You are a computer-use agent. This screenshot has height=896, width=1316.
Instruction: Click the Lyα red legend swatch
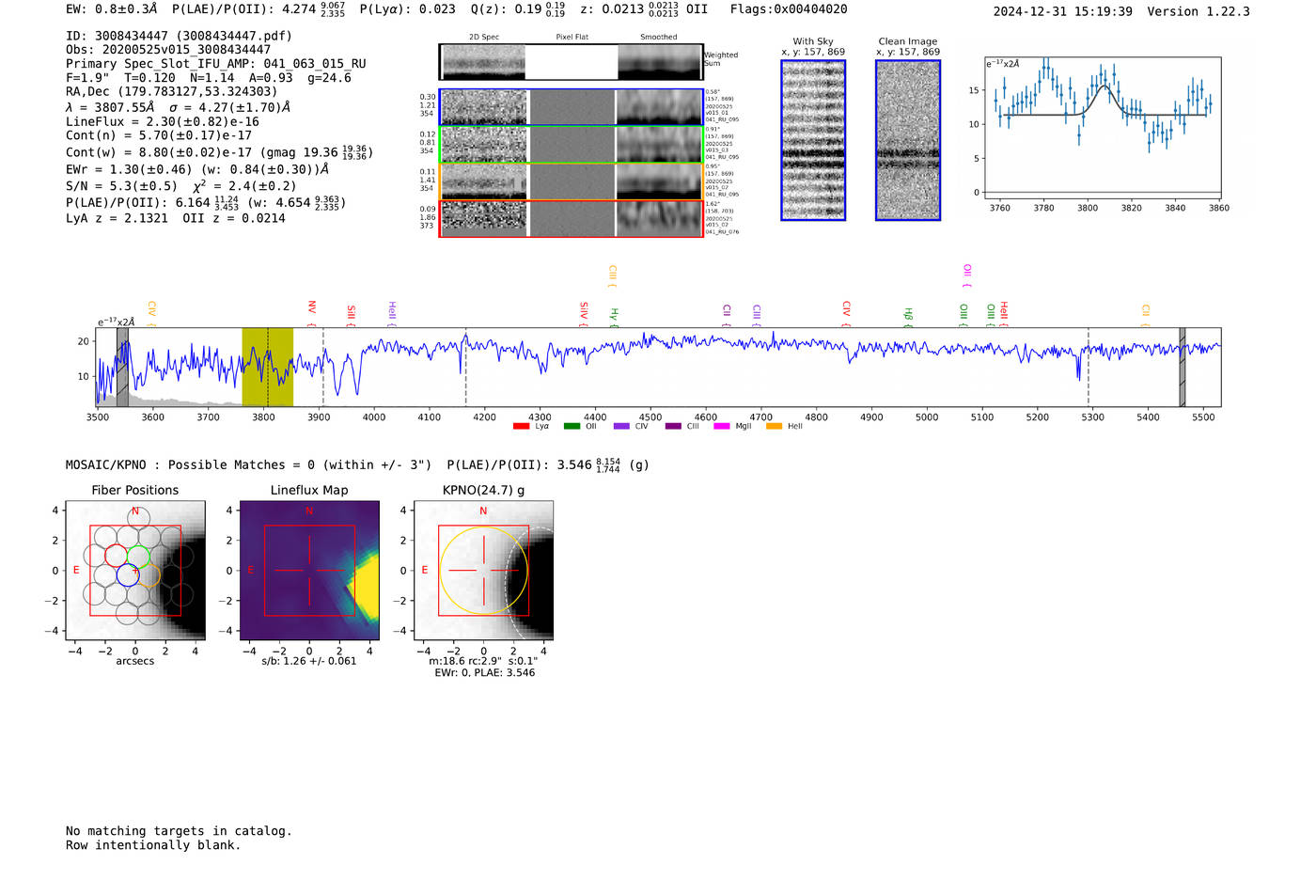521,427
